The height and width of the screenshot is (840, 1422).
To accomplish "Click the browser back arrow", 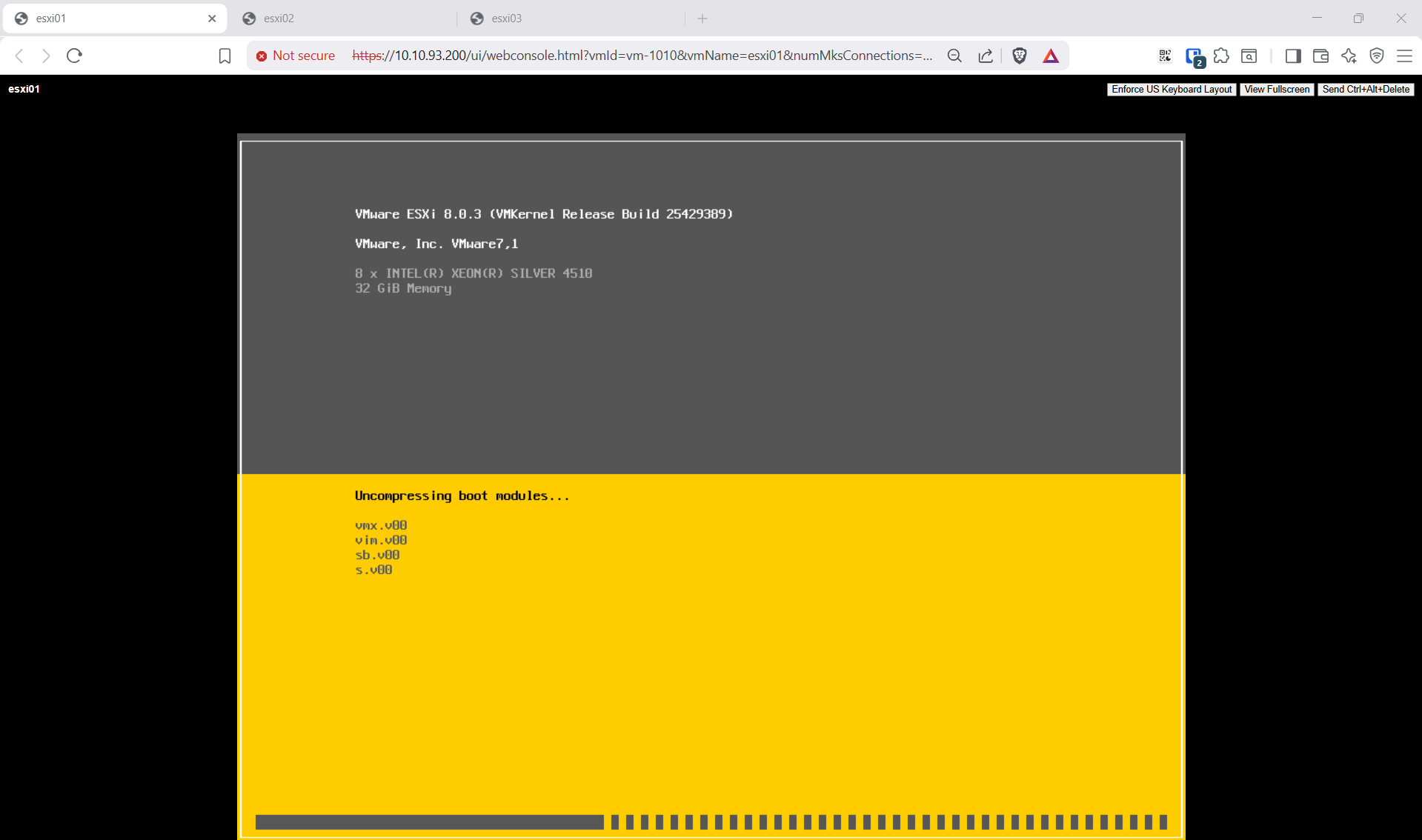I will pos(20,56).
